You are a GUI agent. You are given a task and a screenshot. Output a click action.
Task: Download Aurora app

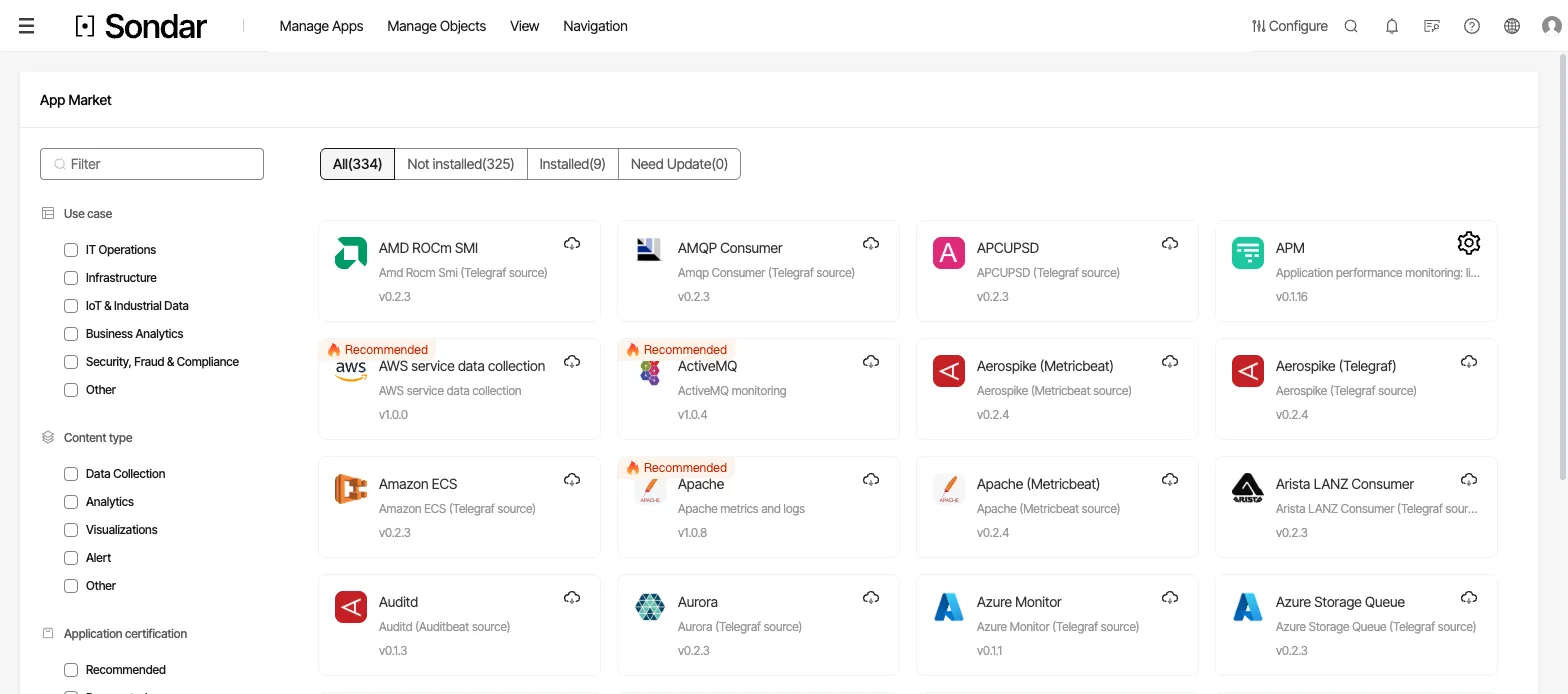[871, 598]
